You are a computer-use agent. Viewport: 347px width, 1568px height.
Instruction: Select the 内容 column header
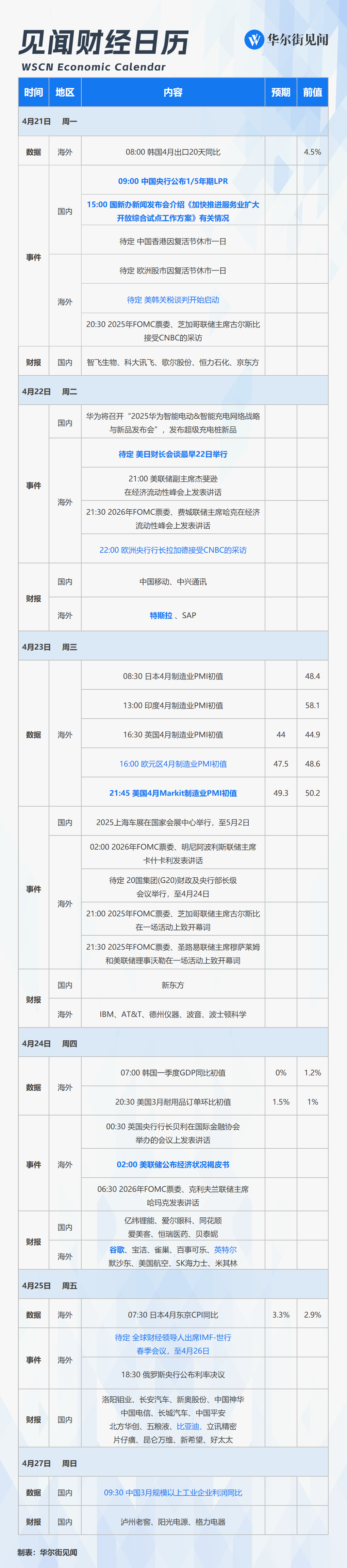click(x=173, y=92)
